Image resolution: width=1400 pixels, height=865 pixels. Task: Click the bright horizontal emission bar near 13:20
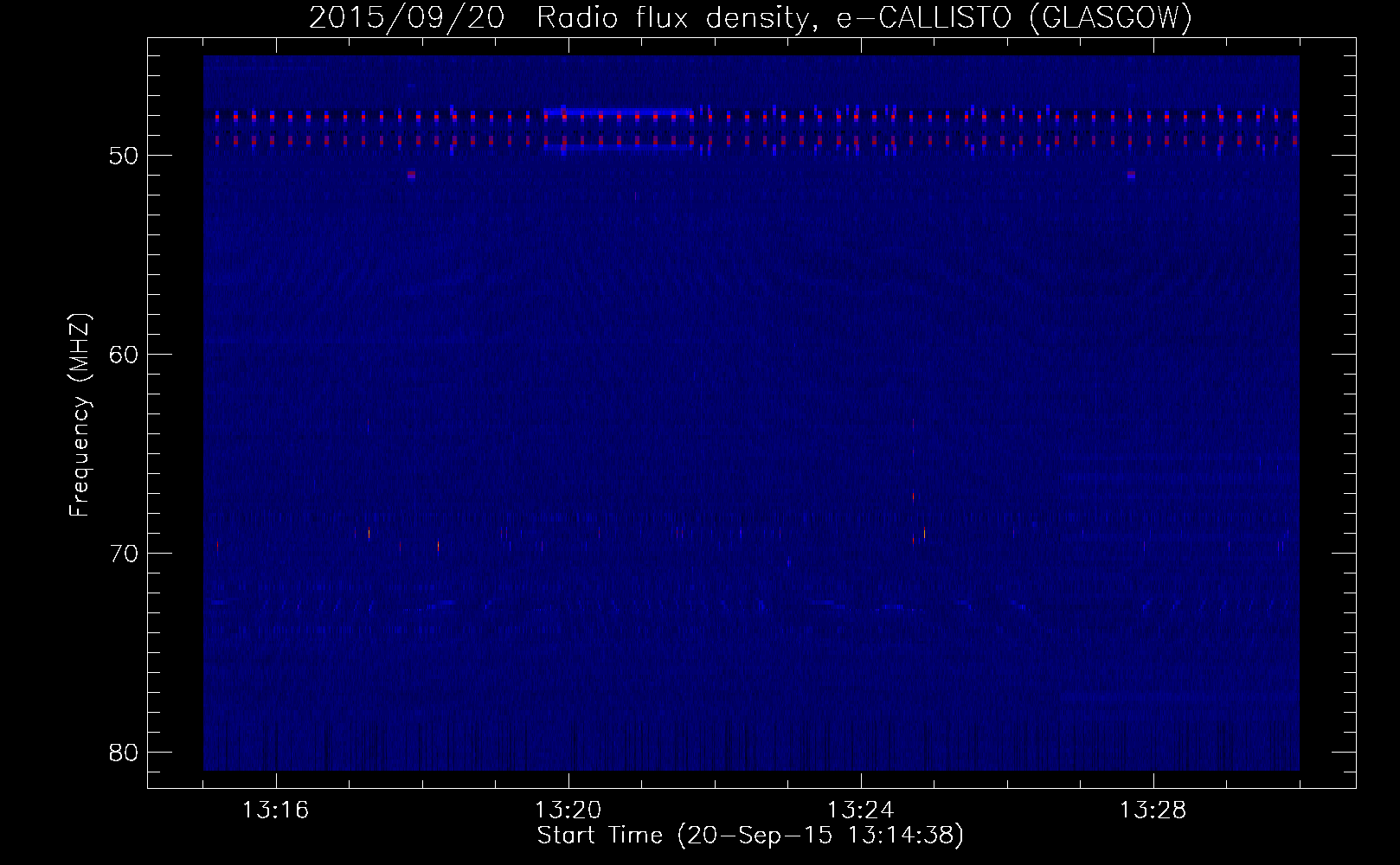pos(618,112)
